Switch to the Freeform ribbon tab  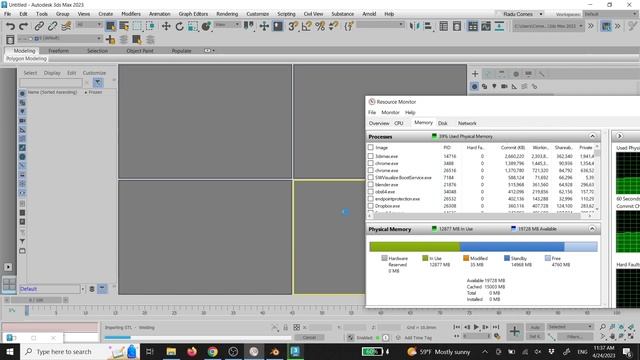58,51
